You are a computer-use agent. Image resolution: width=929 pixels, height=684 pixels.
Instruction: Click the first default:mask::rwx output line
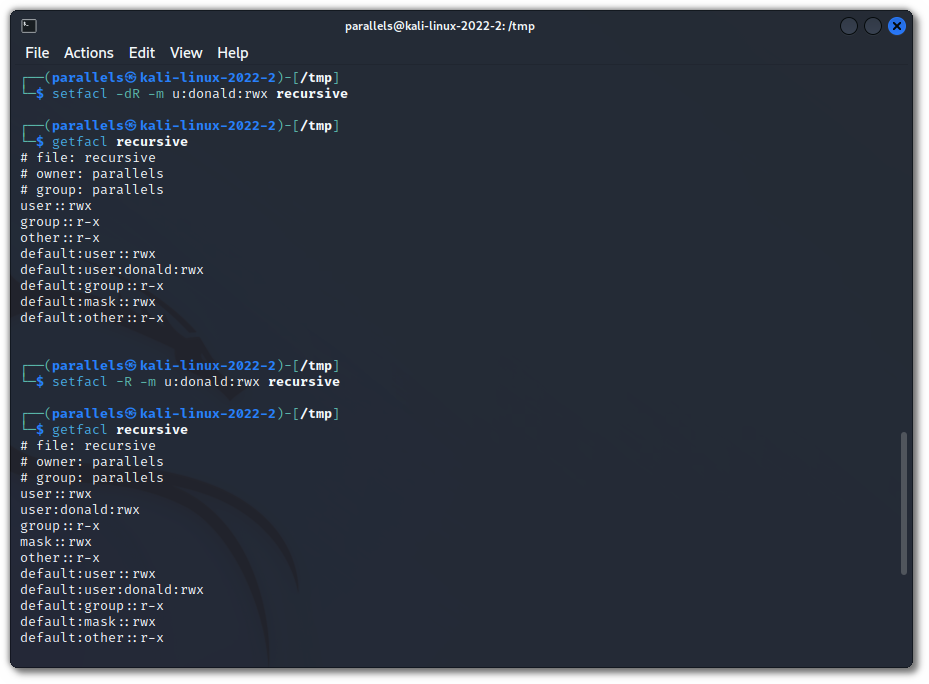[x=88, y=302]
